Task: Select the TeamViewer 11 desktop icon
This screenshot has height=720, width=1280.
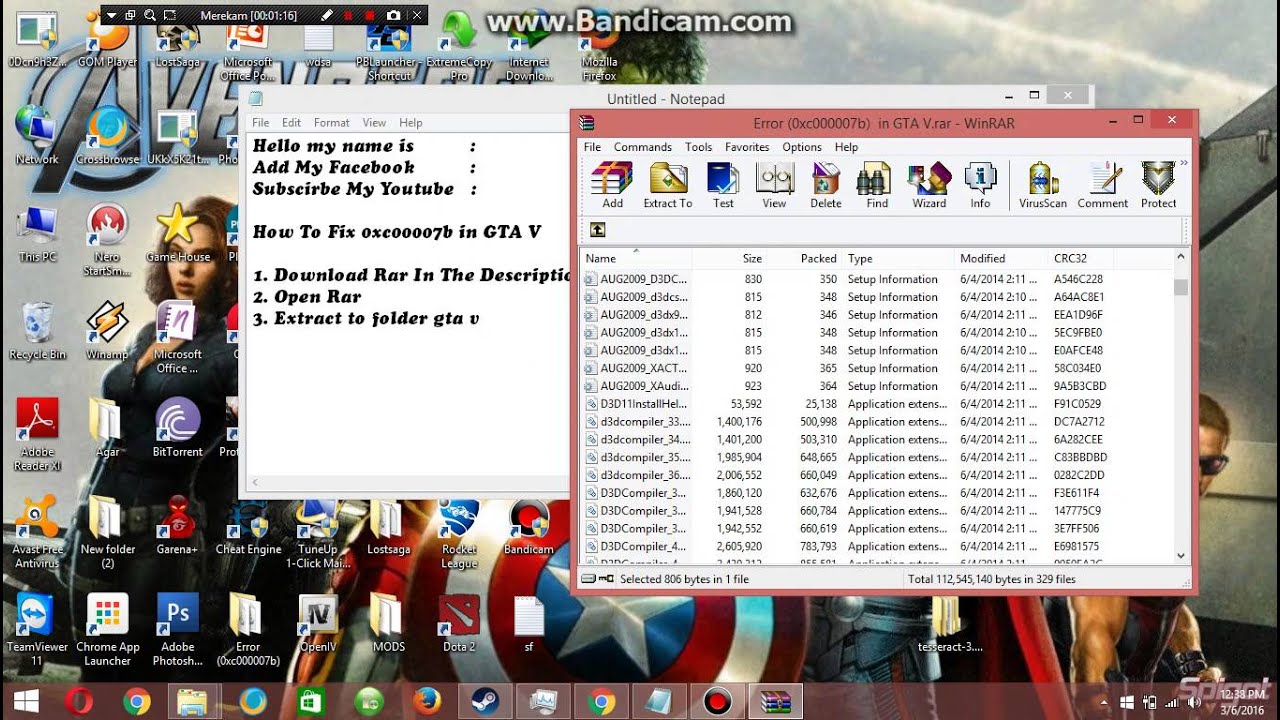Action: coord(37,630)
